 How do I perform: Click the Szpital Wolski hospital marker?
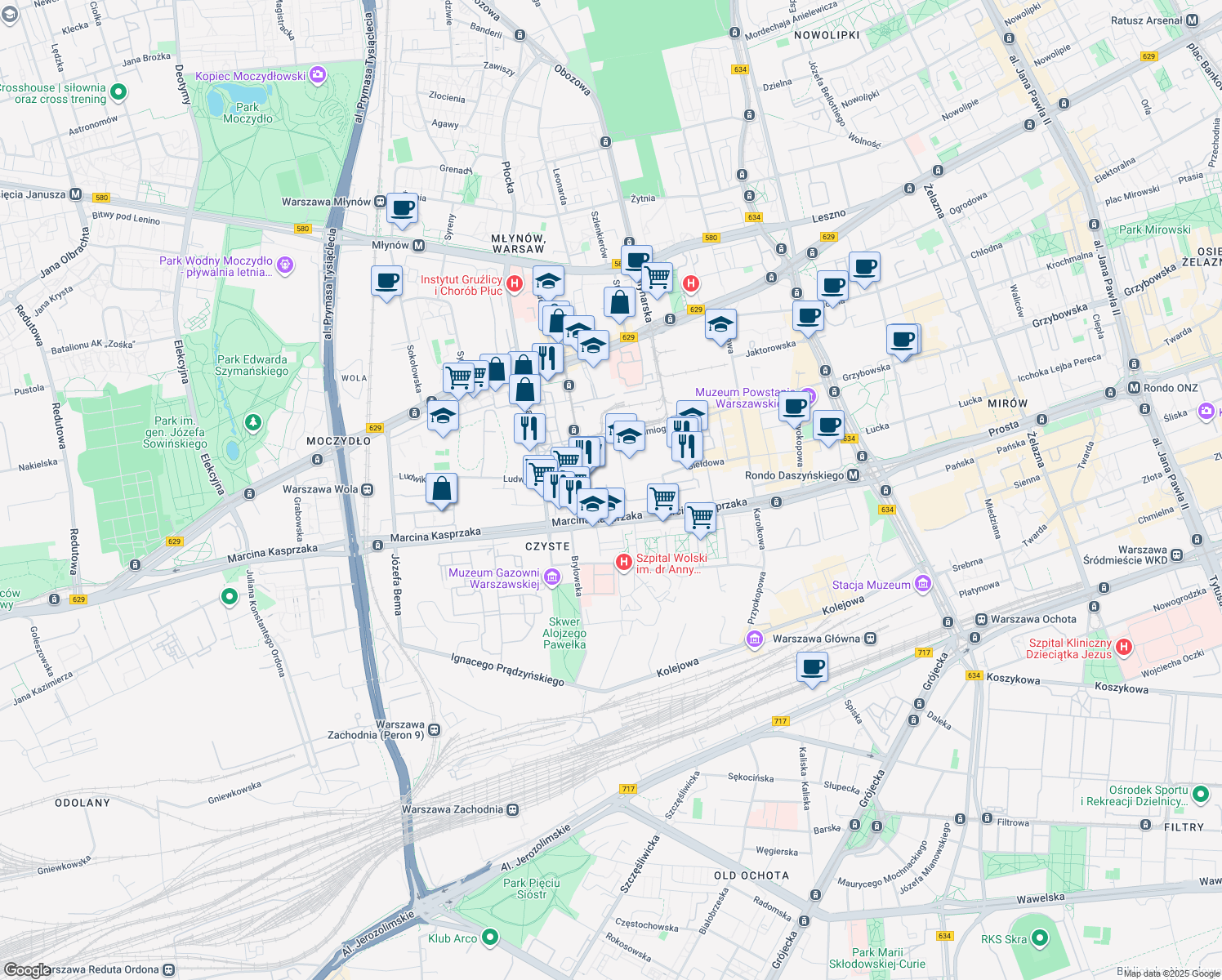(624, 559)
